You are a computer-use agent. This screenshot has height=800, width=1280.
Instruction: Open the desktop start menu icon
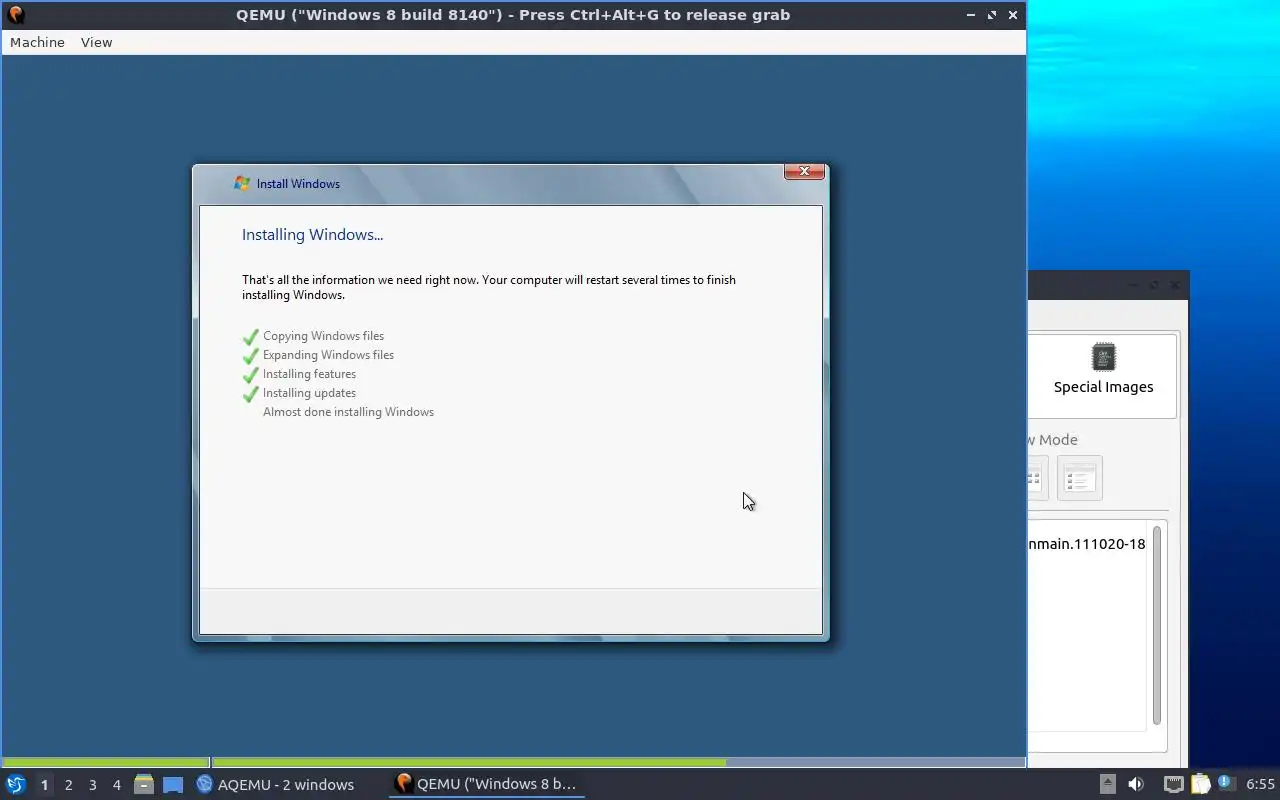[x=15, y=784]
